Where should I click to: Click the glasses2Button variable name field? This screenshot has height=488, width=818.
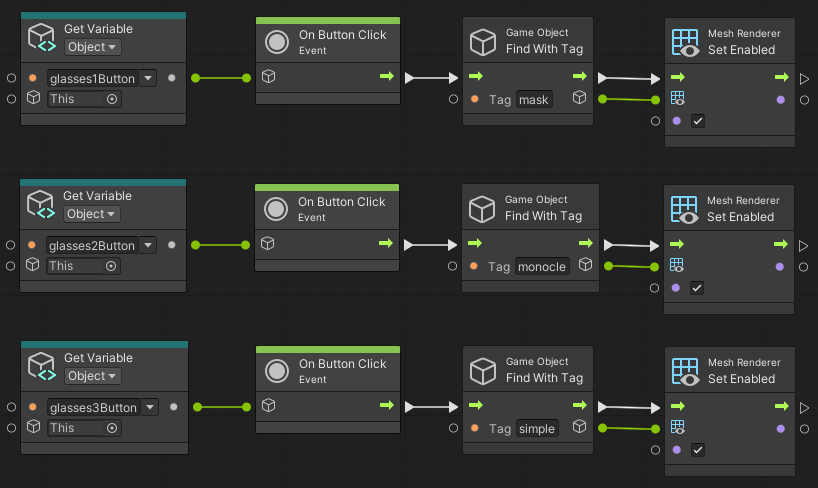pyautogui.click(x=92, y=245)
